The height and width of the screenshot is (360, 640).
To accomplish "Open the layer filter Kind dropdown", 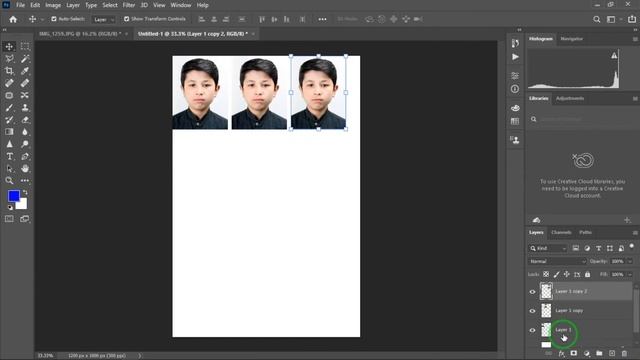I will (548, 248).
